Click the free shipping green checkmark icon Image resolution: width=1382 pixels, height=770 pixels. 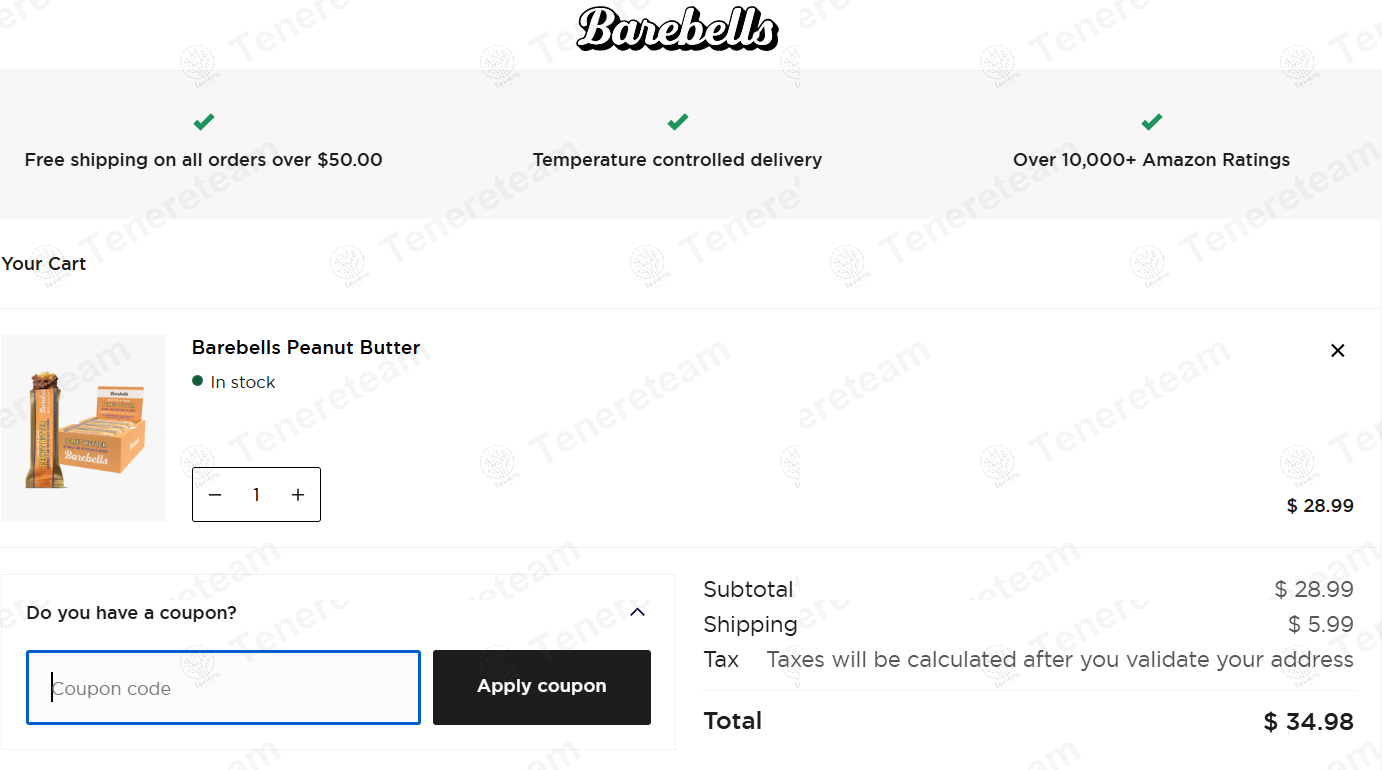click(x=204, y=122)
